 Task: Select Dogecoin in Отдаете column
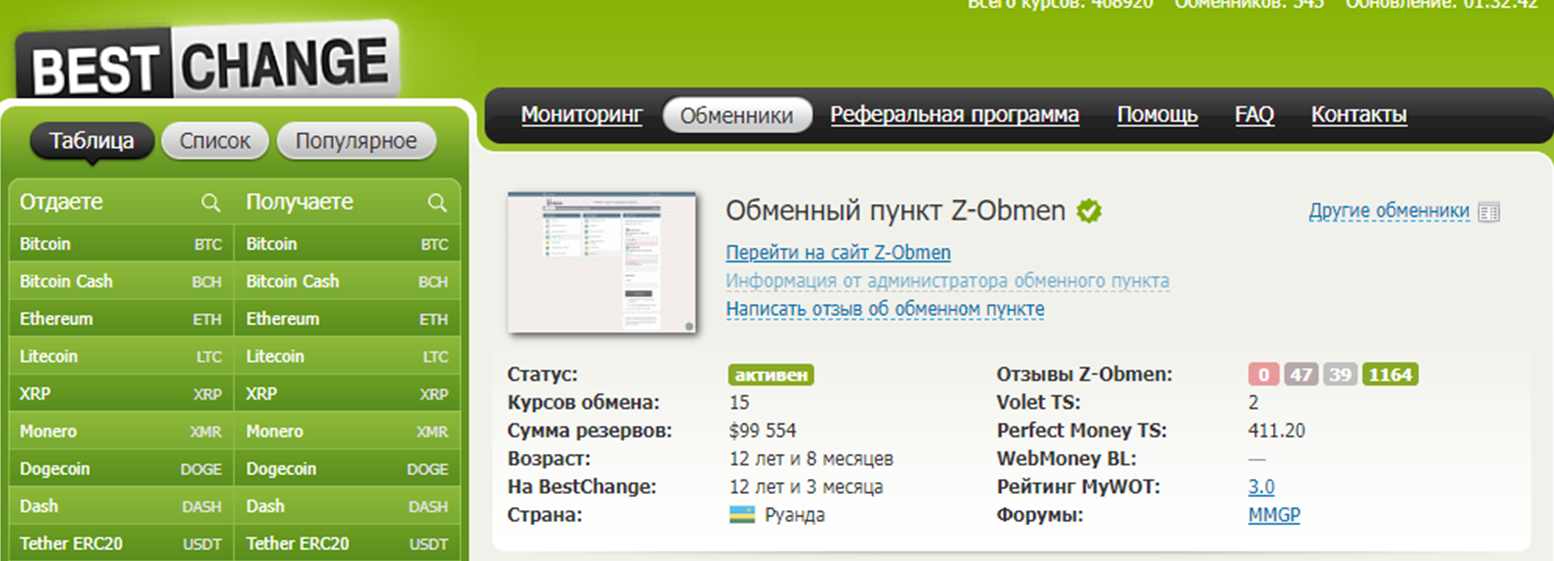121,469
